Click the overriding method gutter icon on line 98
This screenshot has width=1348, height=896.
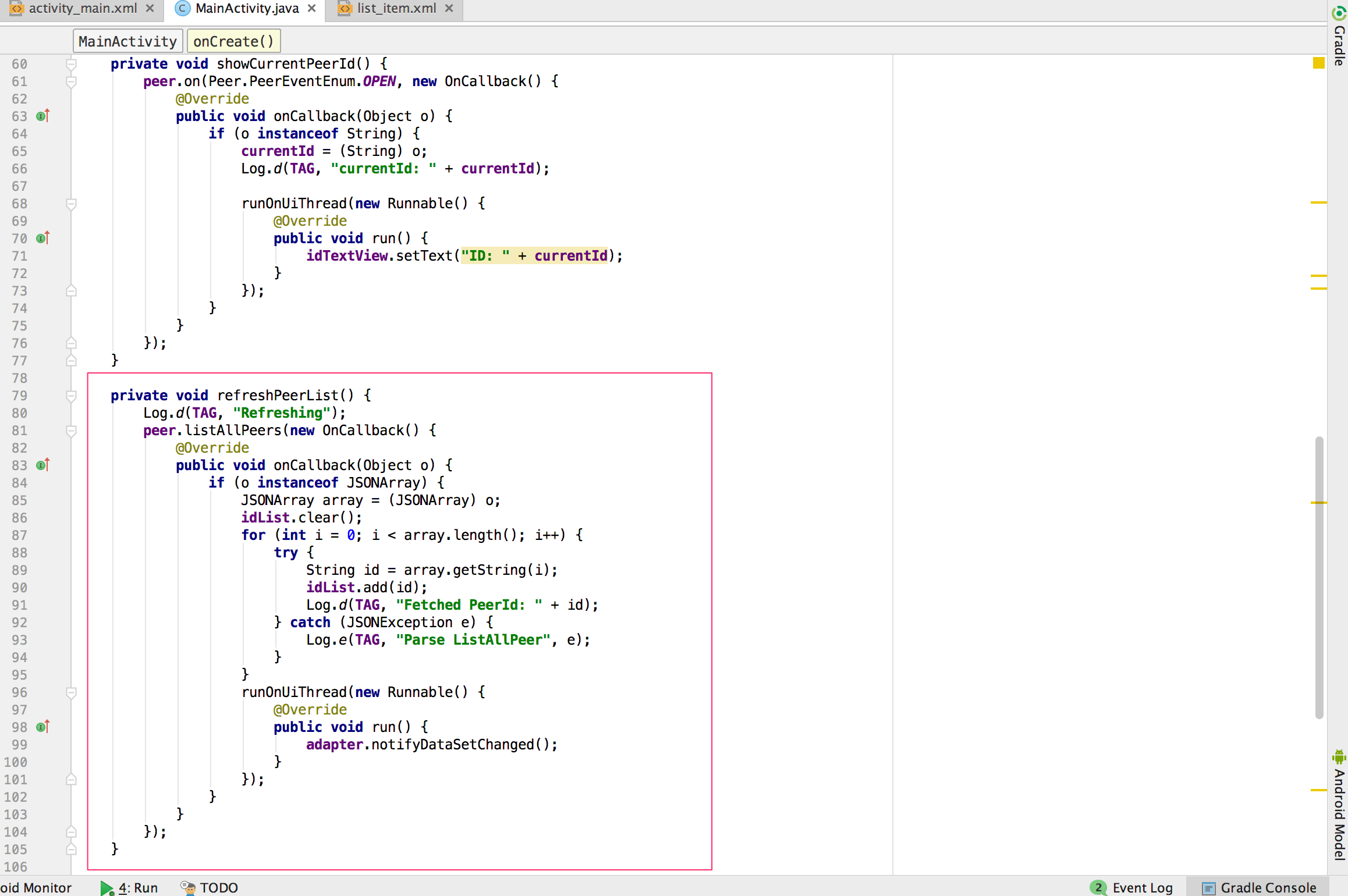(x=42, y=727)
